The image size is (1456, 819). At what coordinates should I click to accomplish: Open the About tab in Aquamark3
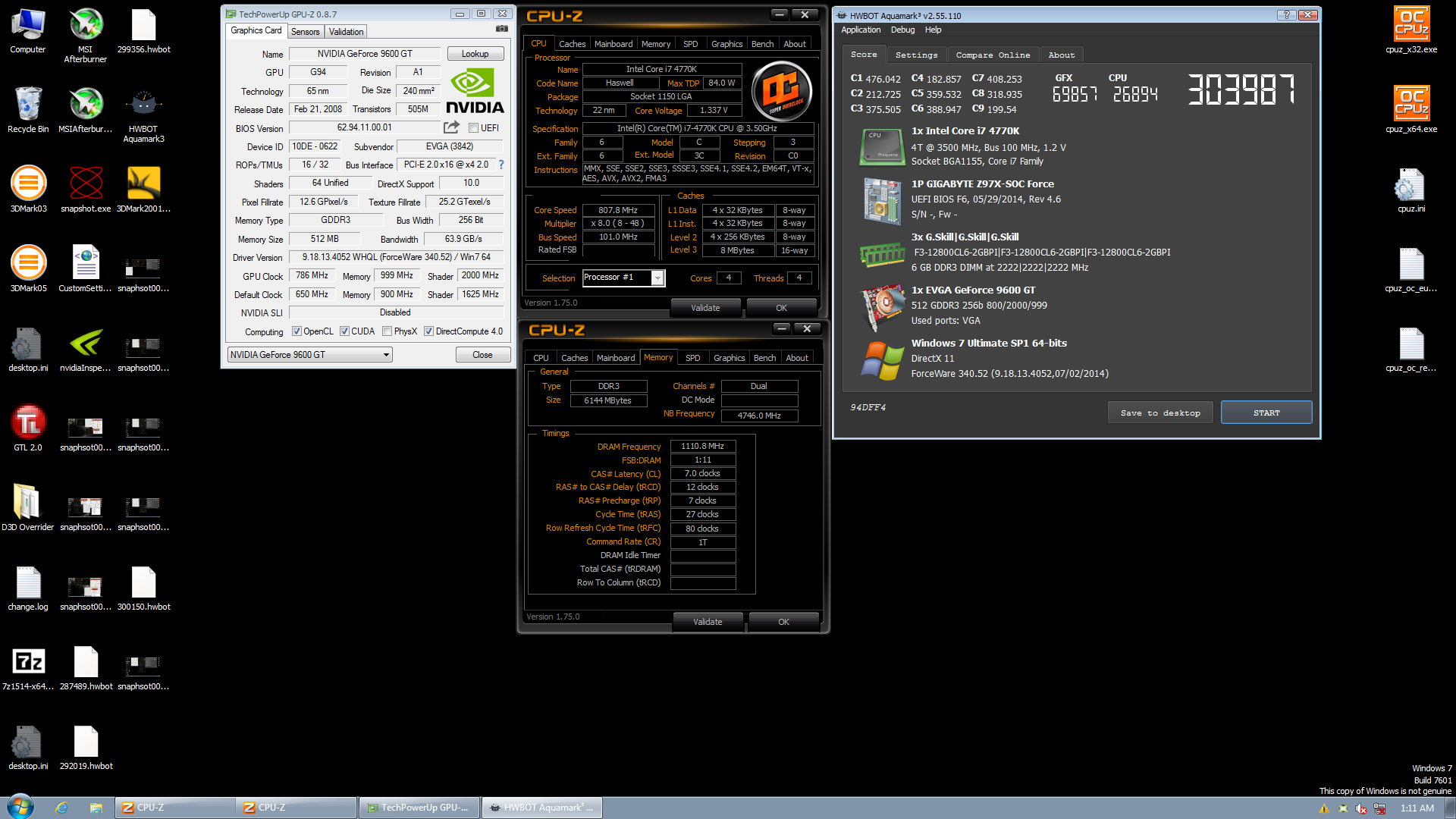1061,55
